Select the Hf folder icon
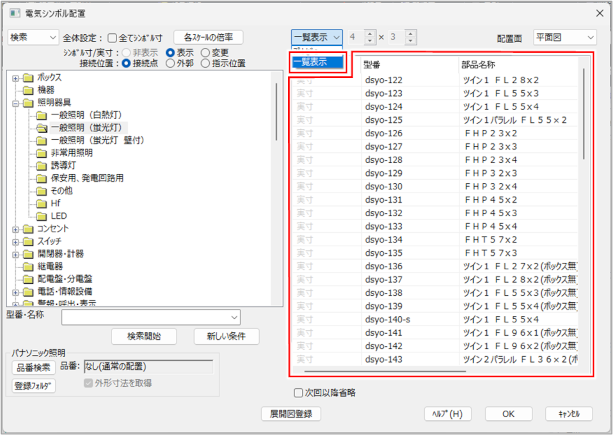This screenshot has width=613, height=435. coord(42,203)
